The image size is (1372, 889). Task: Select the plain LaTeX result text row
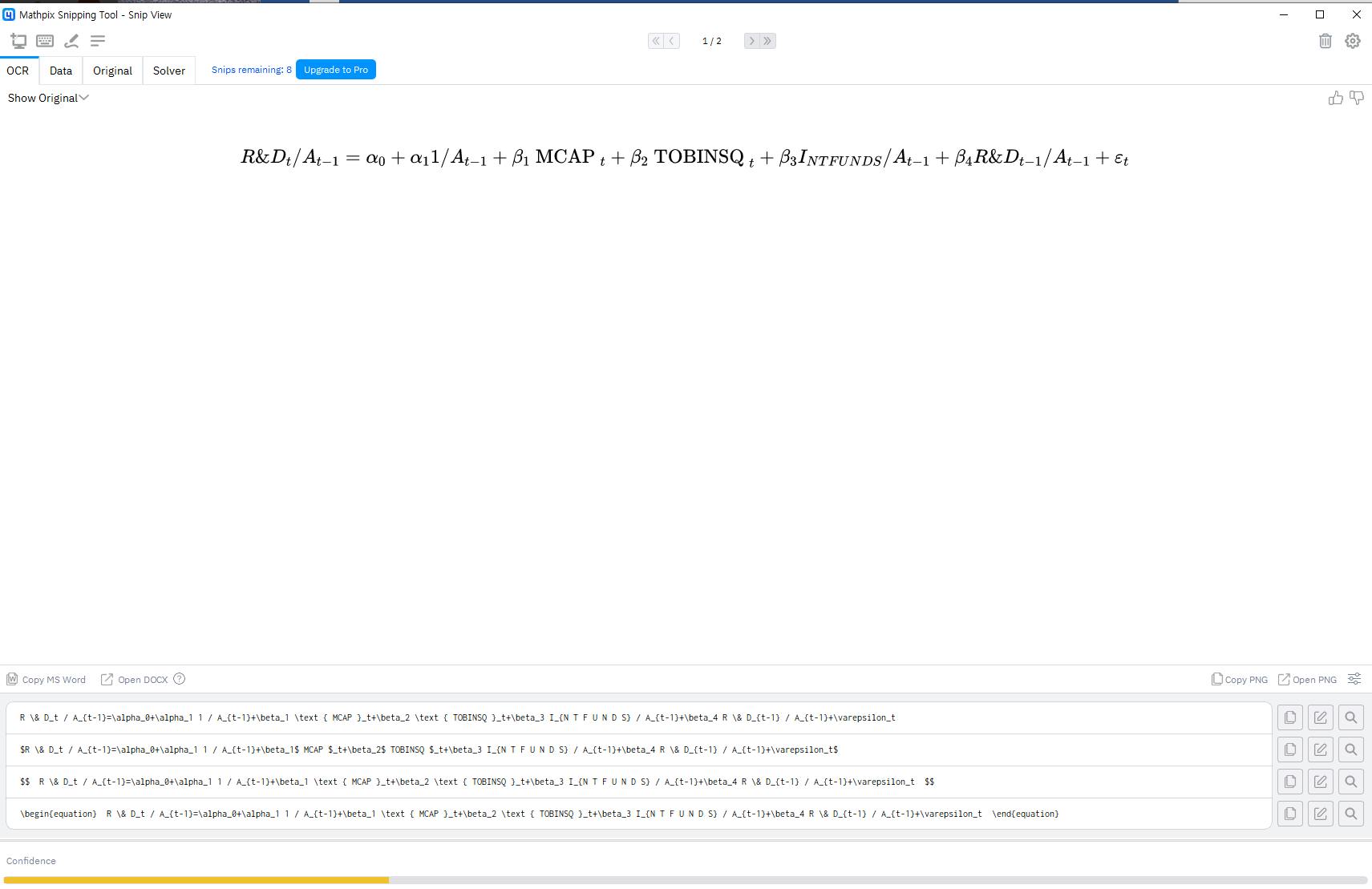point(639,717)
